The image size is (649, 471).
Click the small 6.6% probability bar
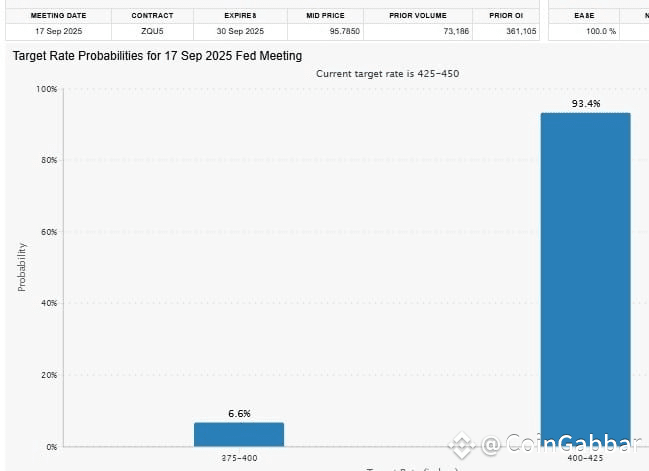tap(239, 434)
